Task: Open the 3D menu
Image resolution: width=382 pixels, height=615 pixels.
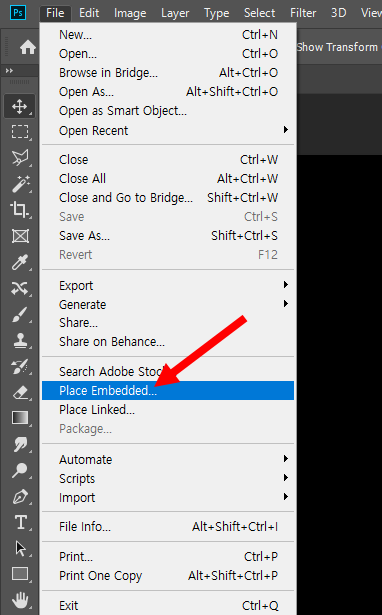Action: (x=338, y=13)
